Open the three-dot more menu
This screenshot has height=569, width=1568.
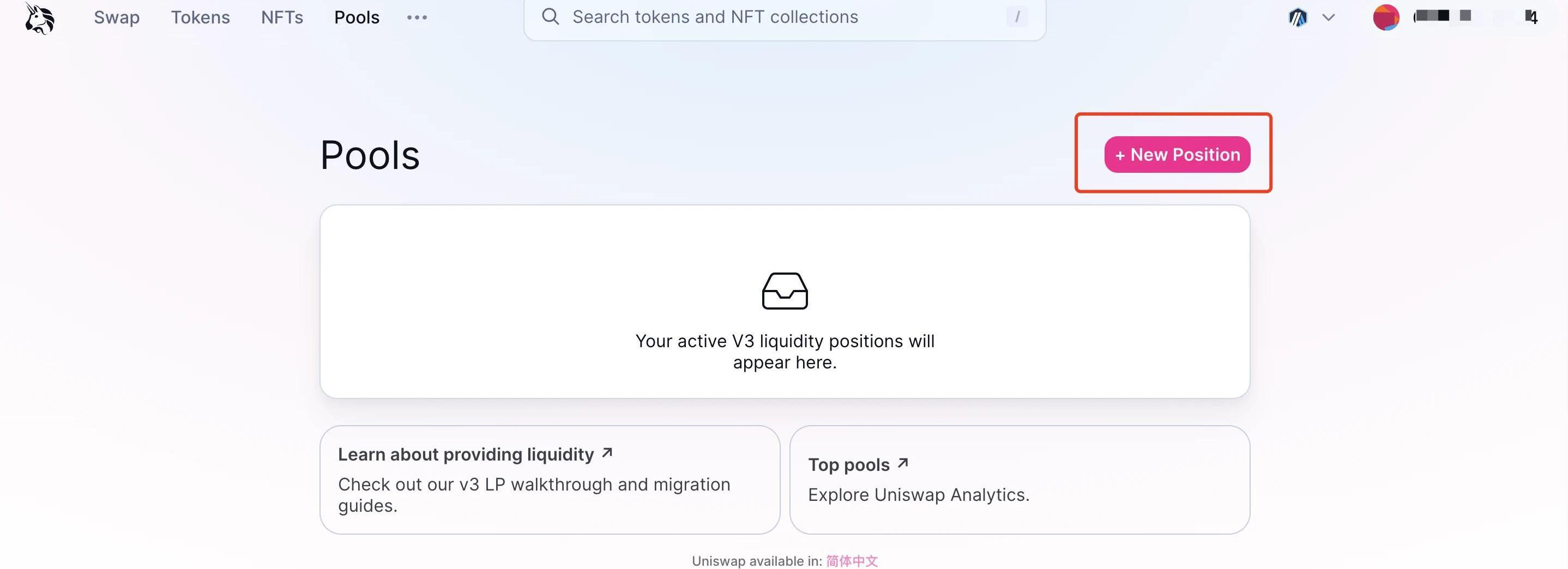(x=417, y=17)
